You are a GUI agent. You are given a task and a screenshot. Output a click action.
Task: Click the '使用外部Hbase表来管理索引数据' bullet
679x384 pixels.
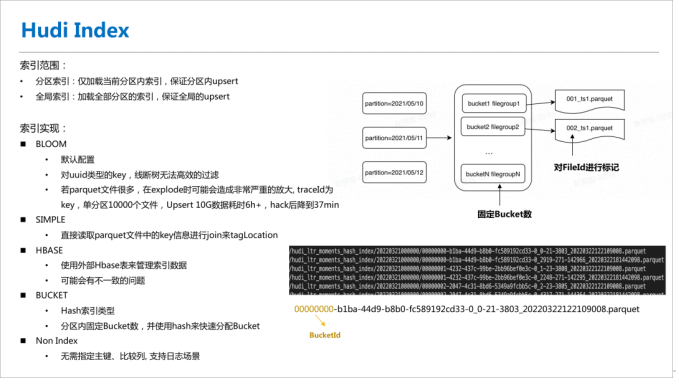[123, 265]
